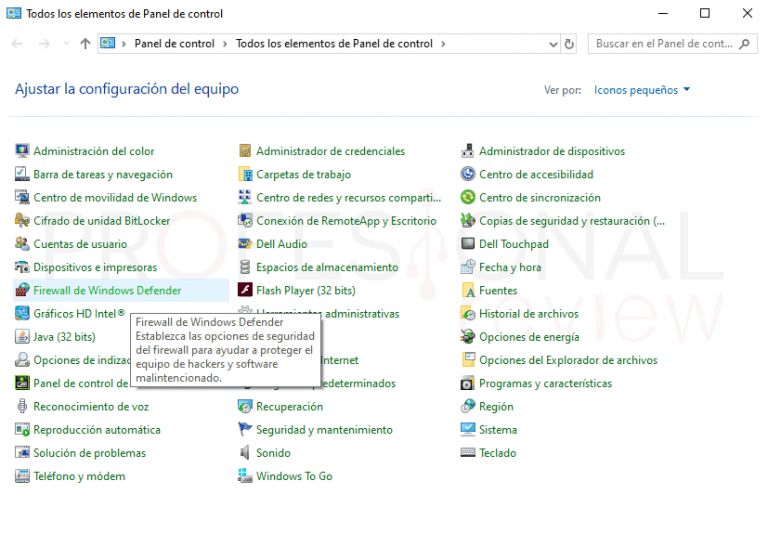Open the Cuentas de usuario icon
The height and width of the screenshot is (533, 768).
pyautogui.click(x=22, y=243)
